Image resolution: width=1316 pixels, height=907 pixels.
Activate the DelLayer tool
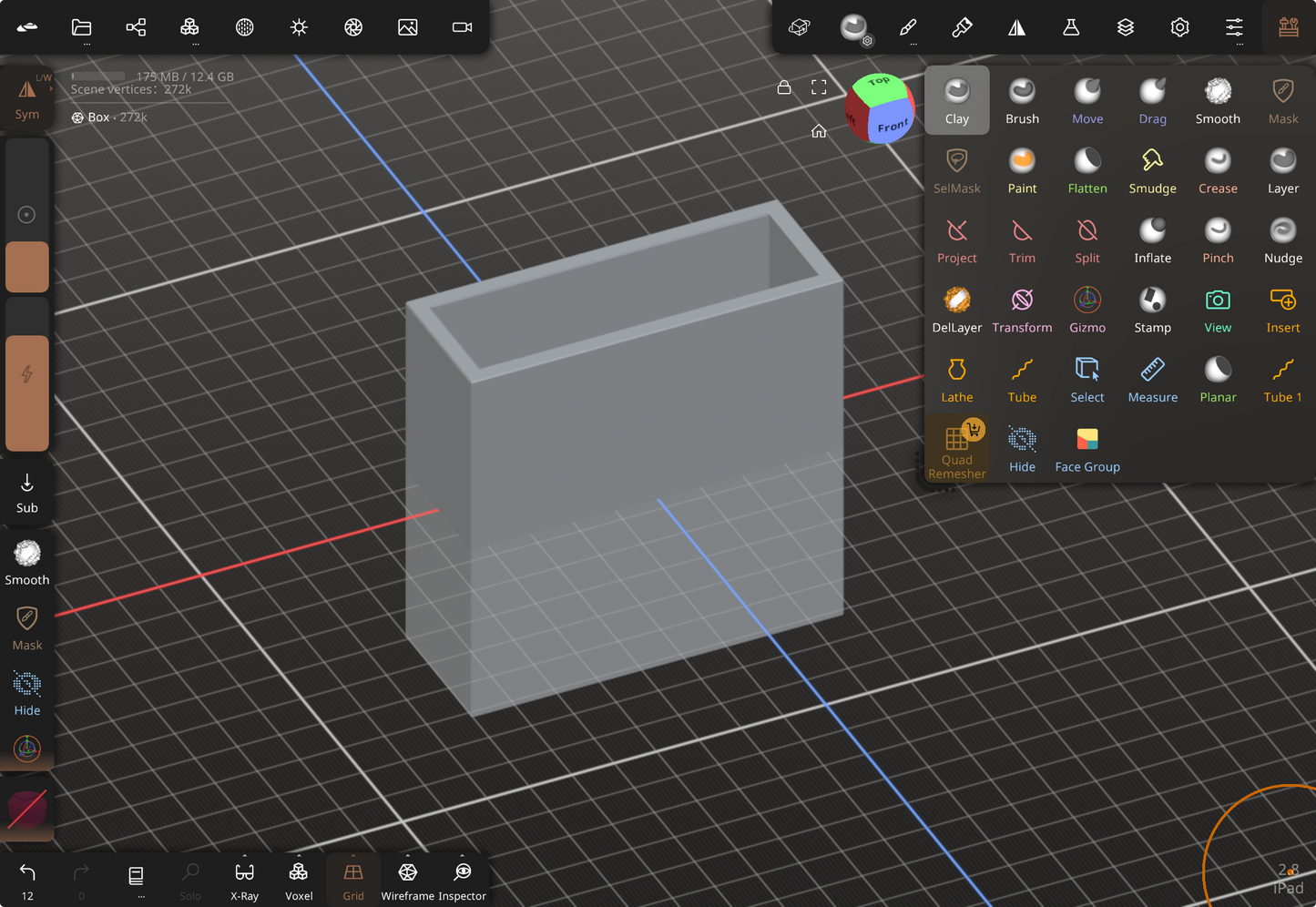pyautogui.click(x=956, y=310)
